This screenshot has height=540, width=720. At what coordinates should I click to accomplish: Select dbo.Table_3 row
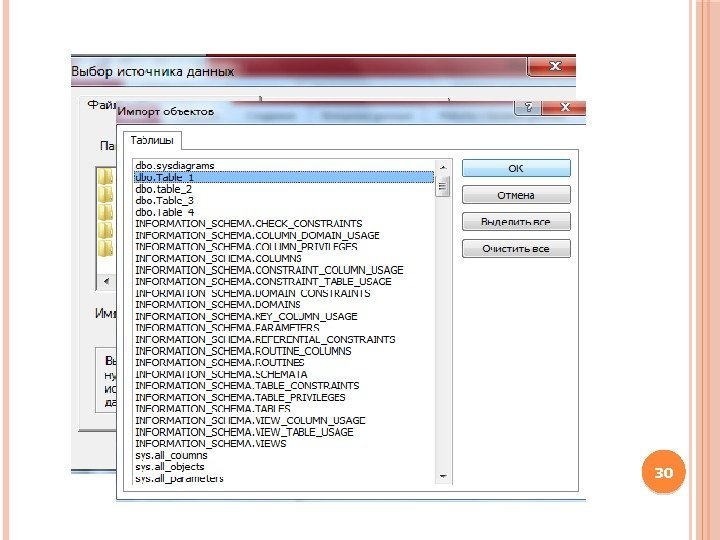click(284, 201)
